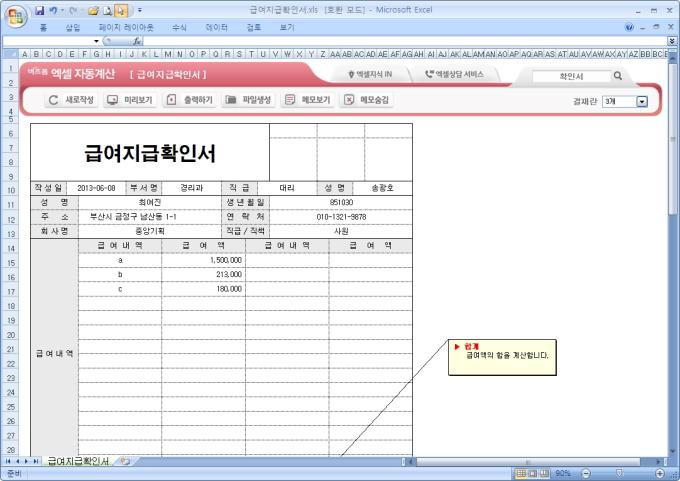Viewport: 680px width, 481px height.
Task: Click the zoom slider handle
Action: 619,473
